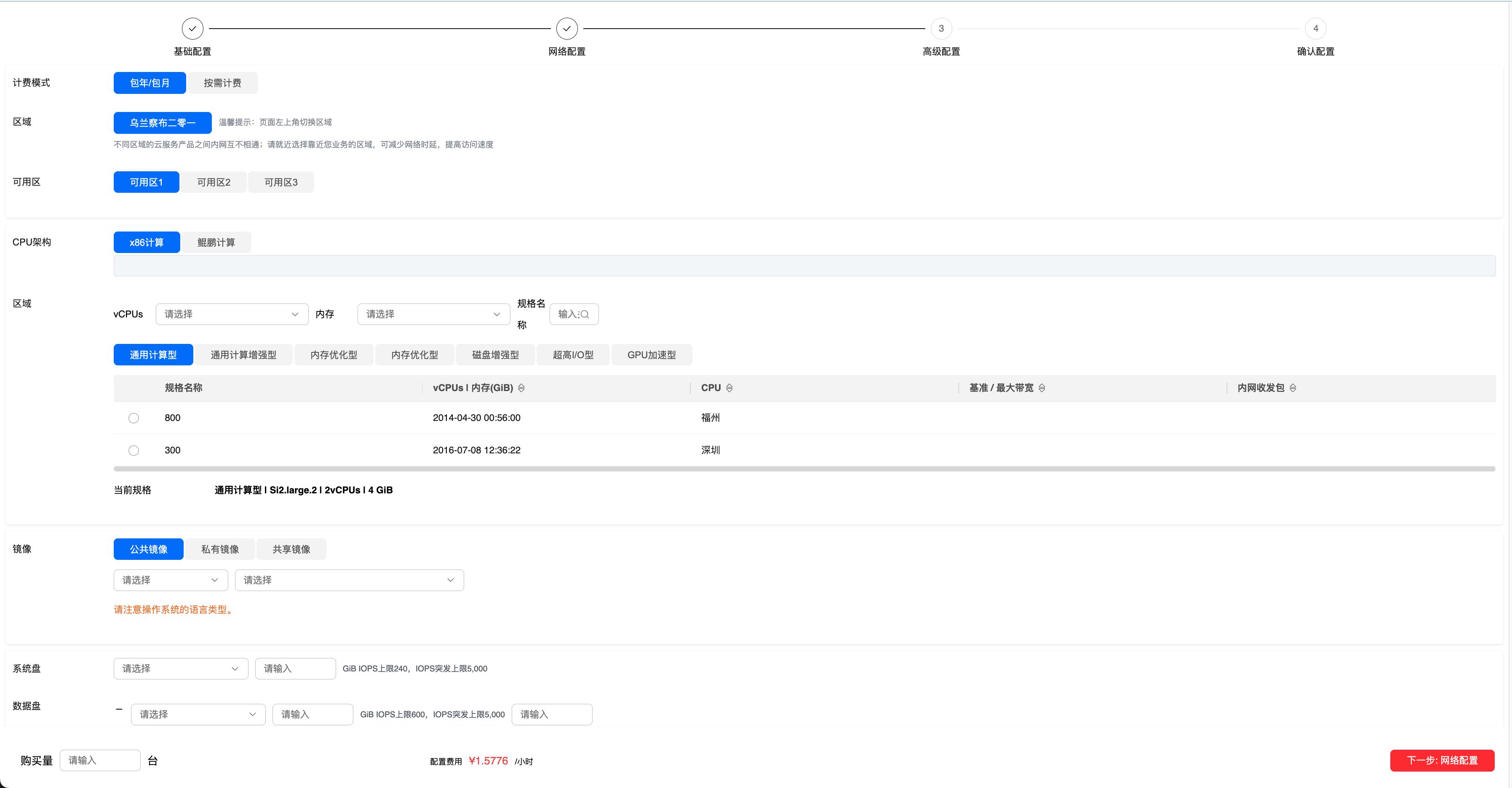Click the search icon in 规格名称 field
This screenshot has height=788, width=1512.
585,314
